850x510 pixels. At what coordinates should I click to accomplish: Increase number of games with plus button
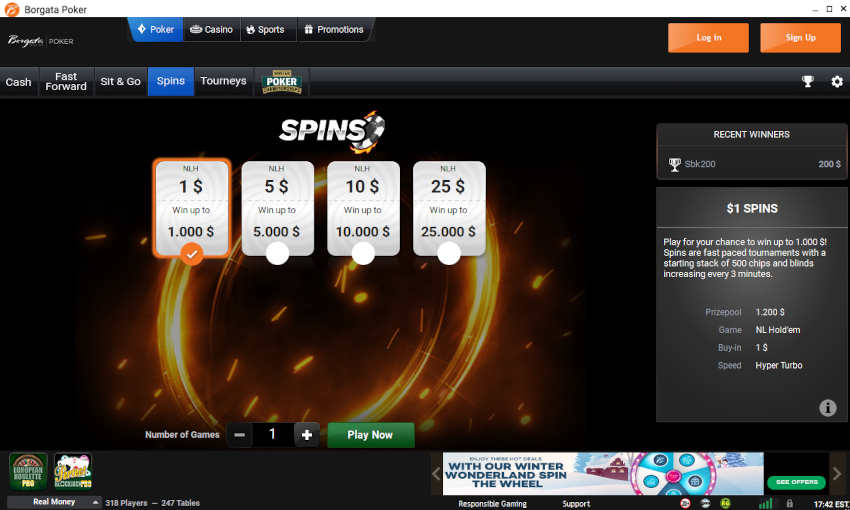click(306, 435)
